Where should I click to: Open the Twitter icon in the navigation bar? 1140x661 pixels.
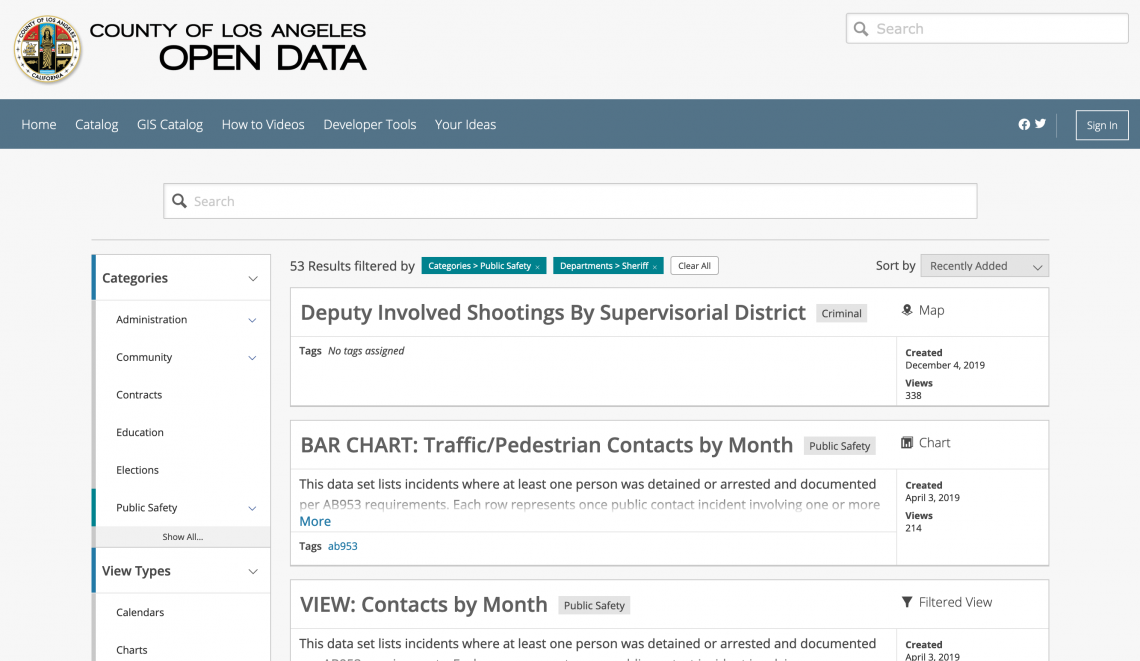click(x=1040, y=123)
